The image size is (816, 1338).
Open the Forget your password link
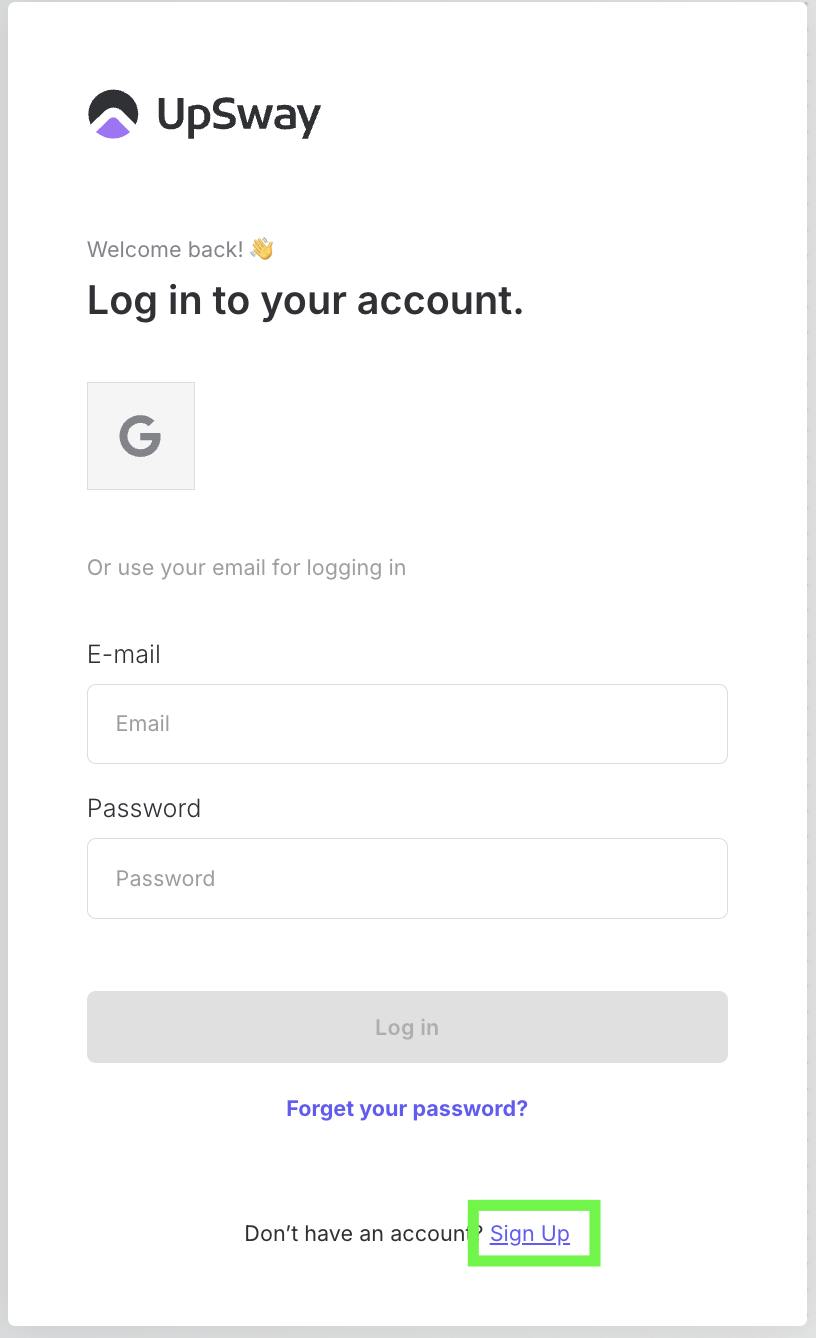(407, 1108)
